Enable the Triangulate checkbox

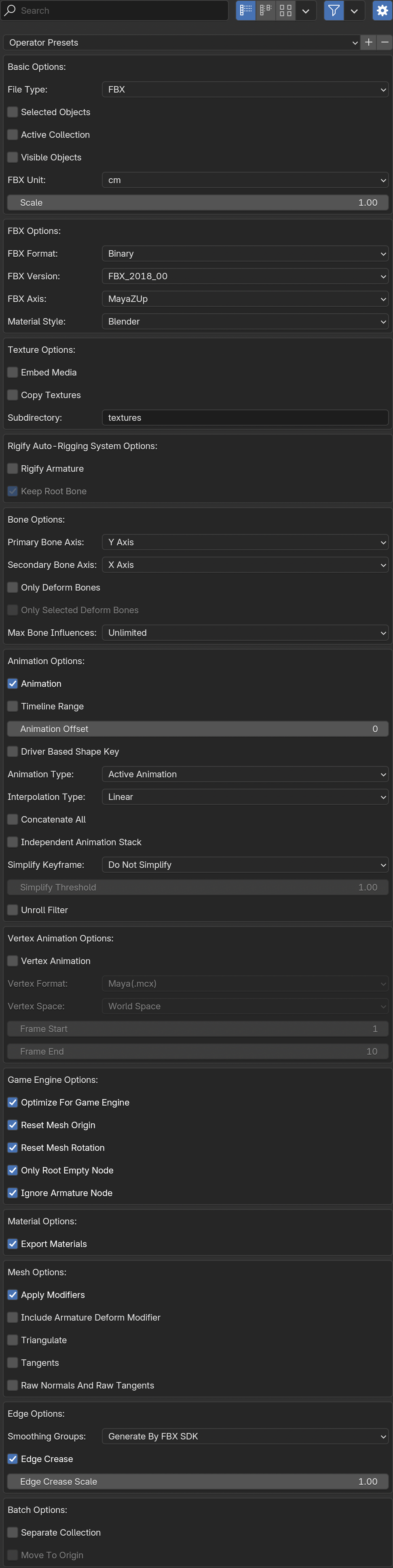pos(12,1340)
